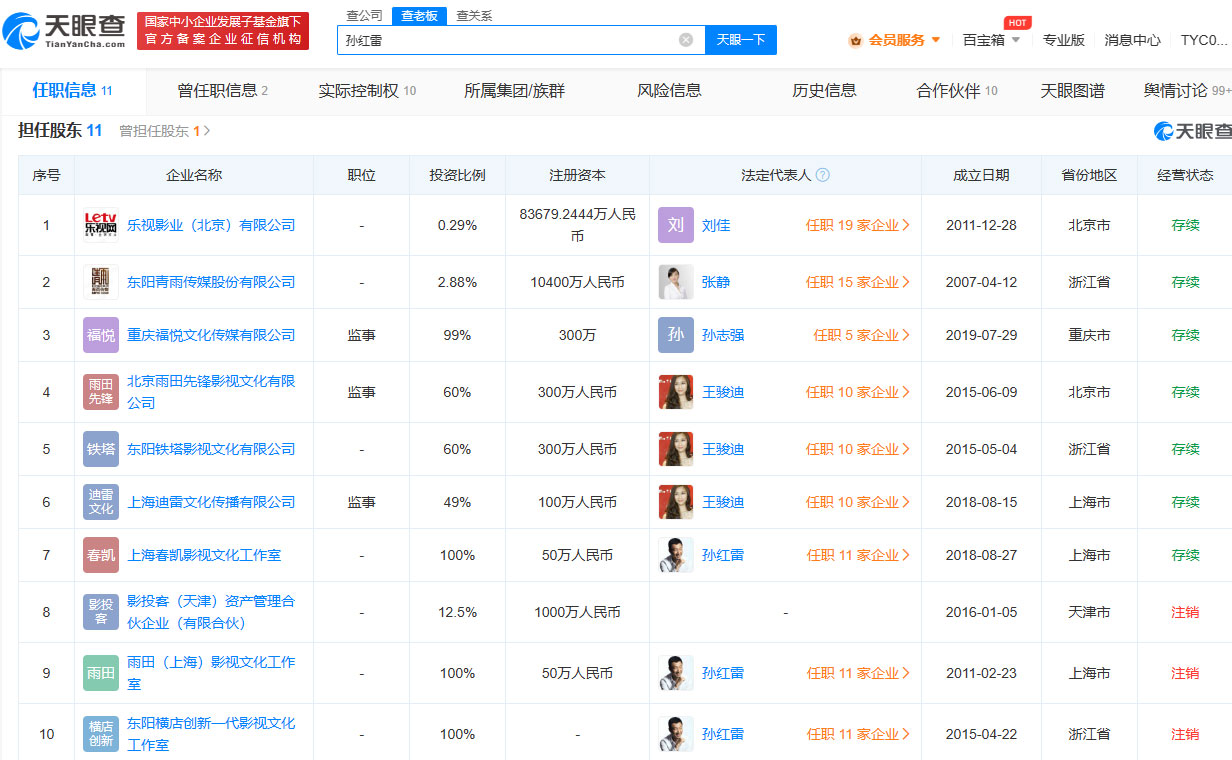Click 张静 avatar photo in row 2
Viewport: 1232px width, 760px height.
click(x=675, y=282)
